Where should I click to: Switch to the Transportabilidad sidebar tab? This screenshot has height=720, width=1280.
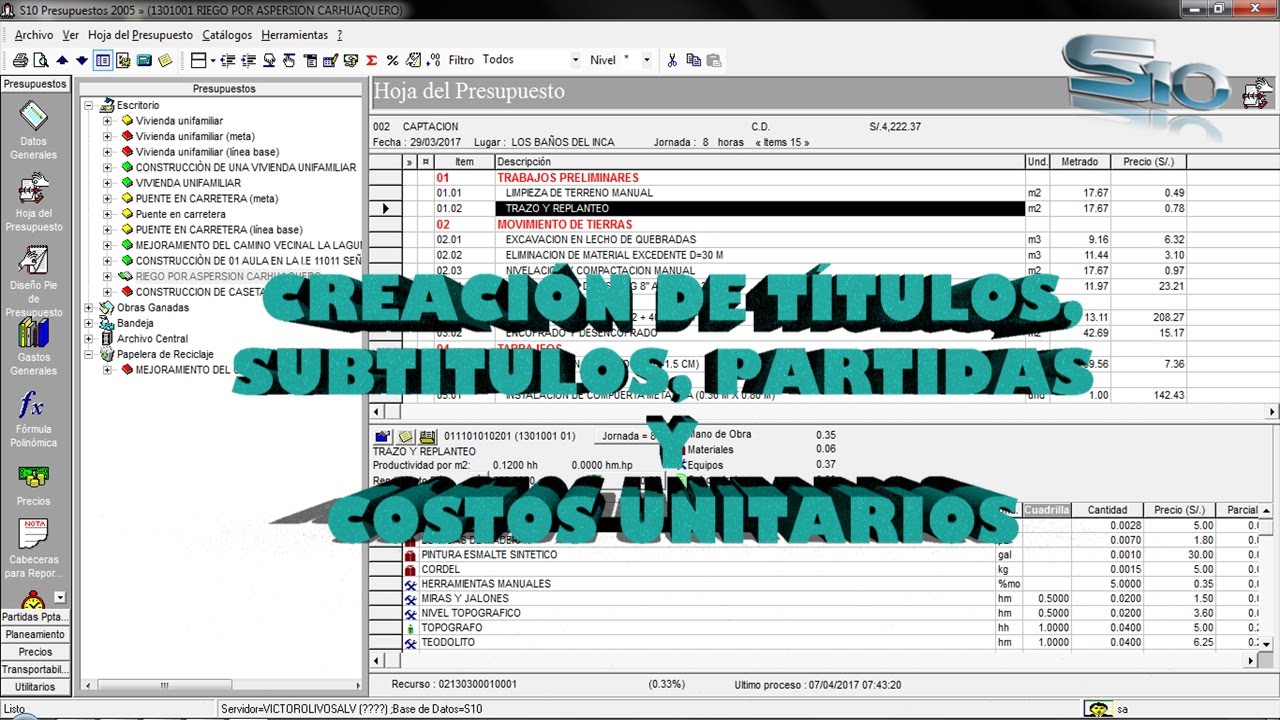point(35,669)
